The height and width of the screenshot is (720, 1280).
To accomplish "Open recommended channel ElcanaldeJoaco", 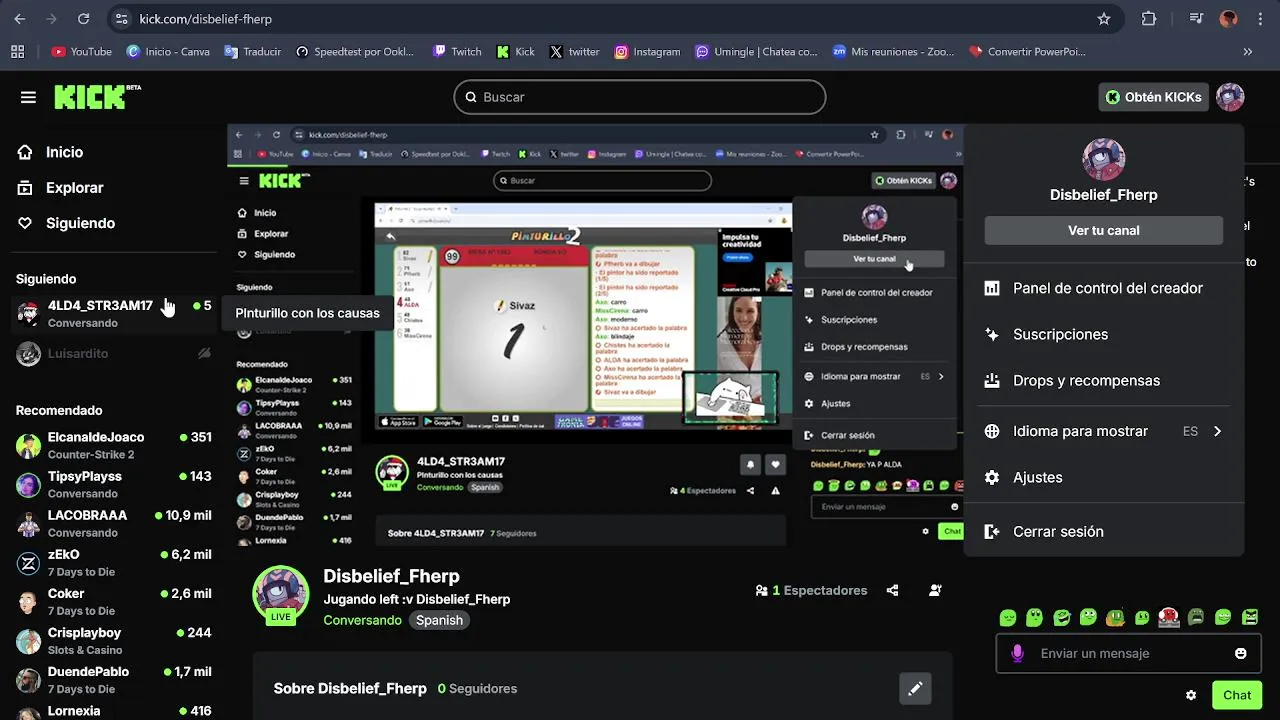I will point(114,445).
